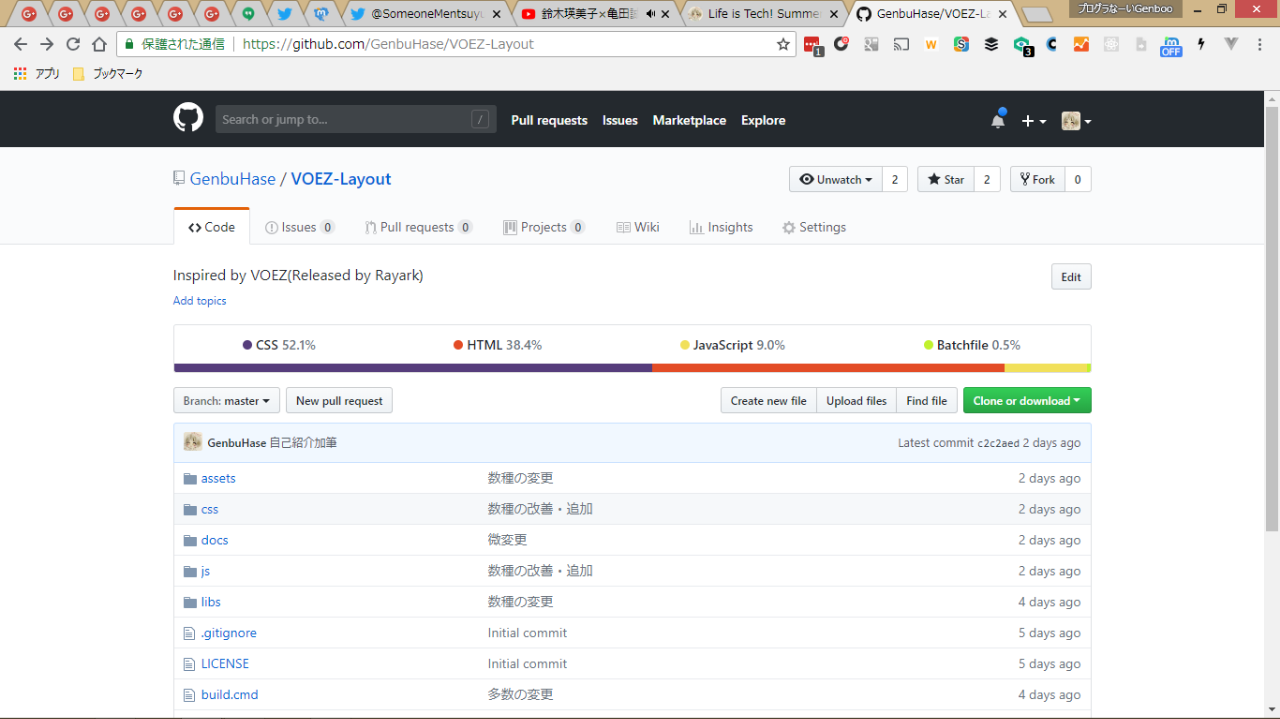Star the VOEZ-Layout repository
Screen dimensions: 1280x719
pos(945,179)
